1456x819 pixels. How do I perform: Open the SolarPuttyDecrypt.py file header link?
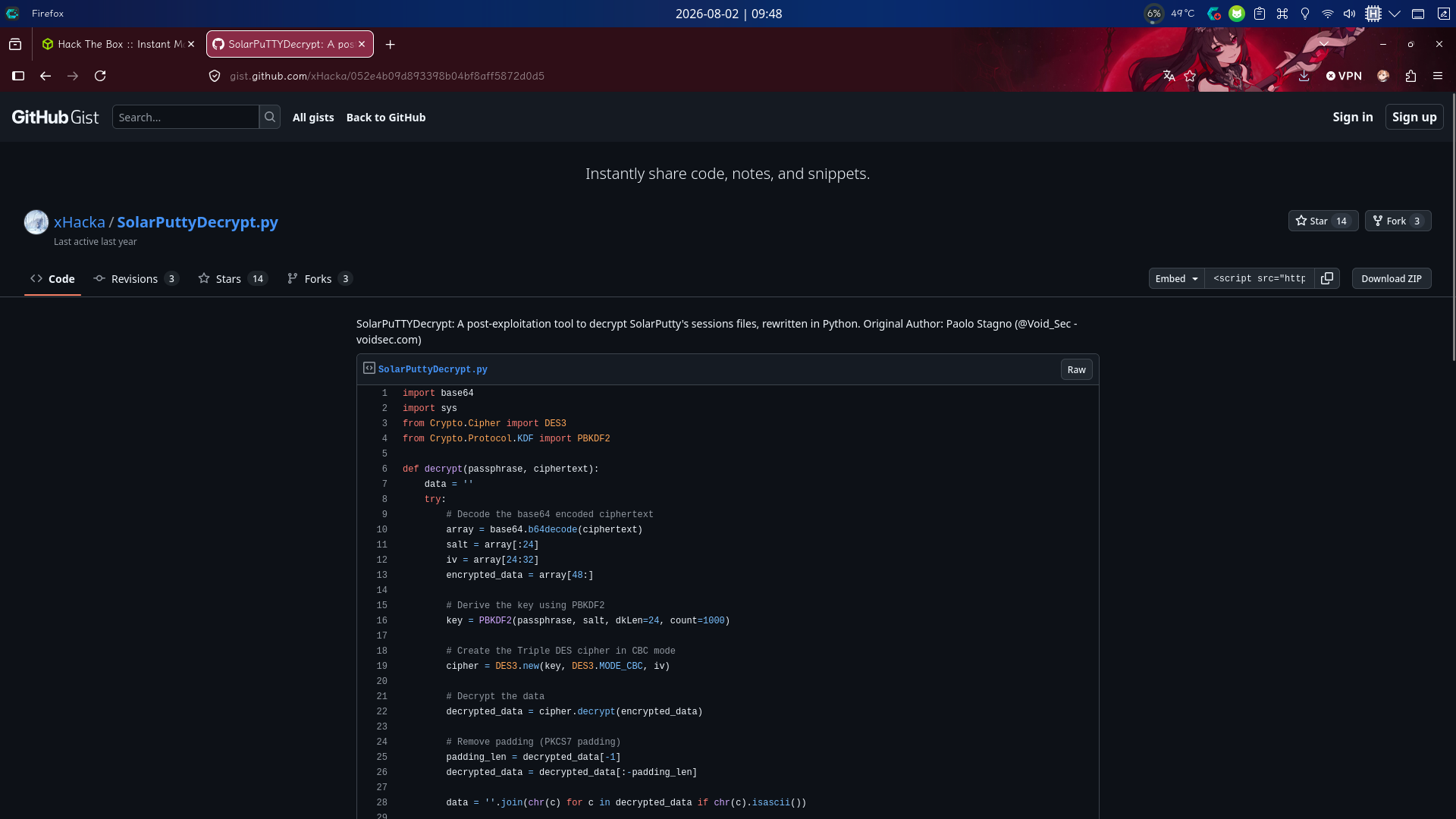point(433,369)
